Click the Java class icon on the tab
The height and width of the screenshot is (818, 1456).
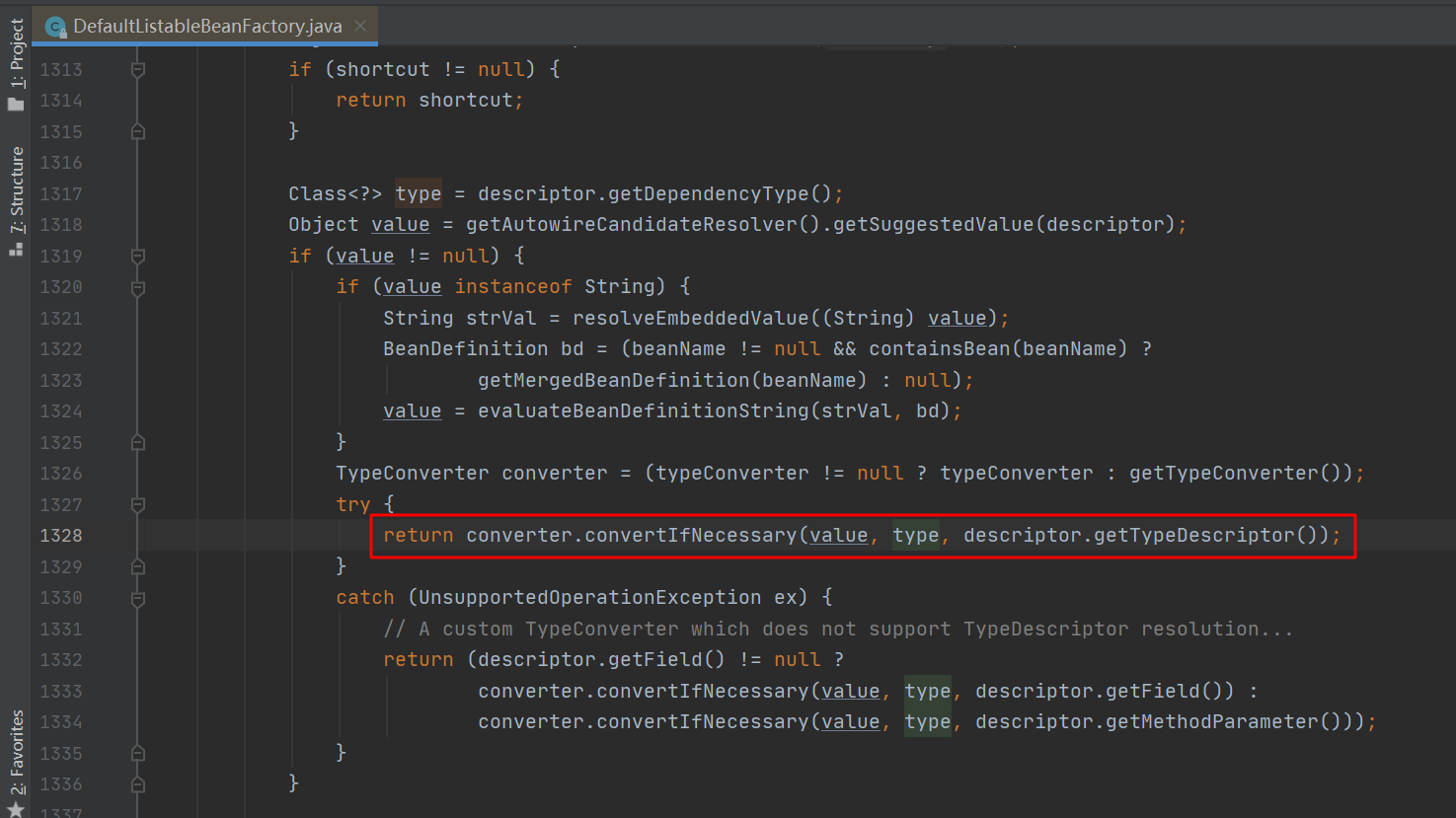coord(56,27)
